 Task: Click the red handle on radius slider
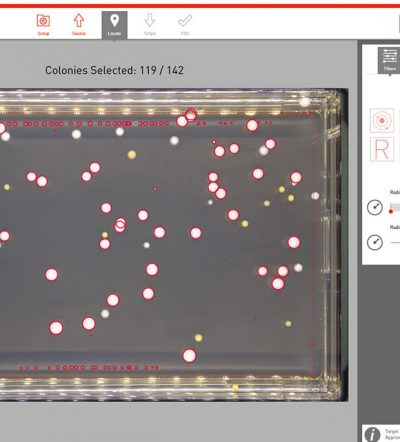point(391,211)
